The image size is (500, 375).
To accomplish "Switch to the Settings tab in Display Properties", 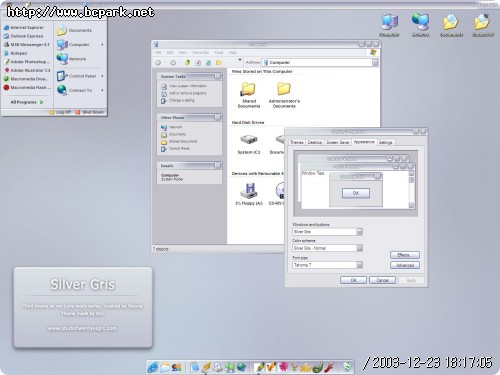I will click(386, 142).
